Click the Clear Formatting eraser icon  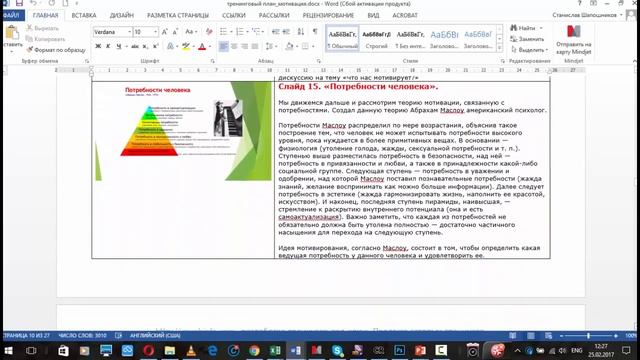click(x=209, y=32)
